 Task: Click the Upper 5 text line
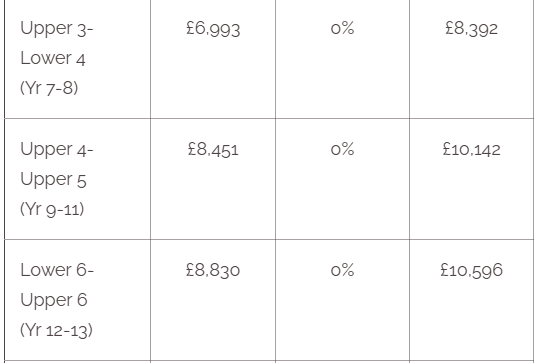[x=53, y=180]
